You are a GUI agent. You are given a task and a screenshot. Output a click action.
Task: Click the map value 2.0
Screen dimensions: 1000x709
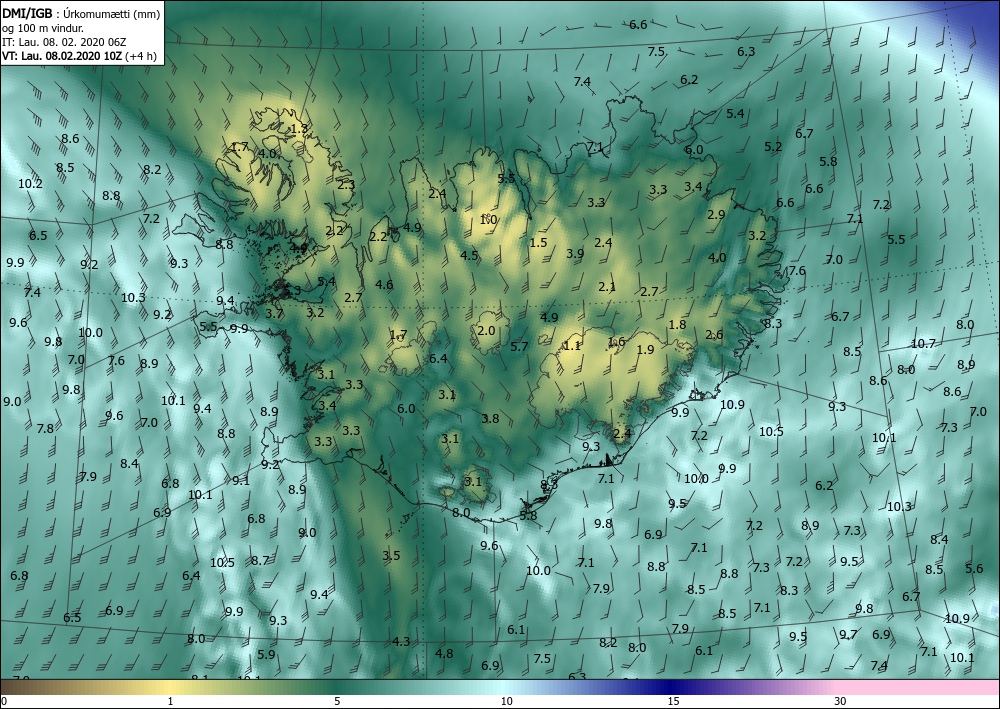pyautogui.click(x=486, y=330)
